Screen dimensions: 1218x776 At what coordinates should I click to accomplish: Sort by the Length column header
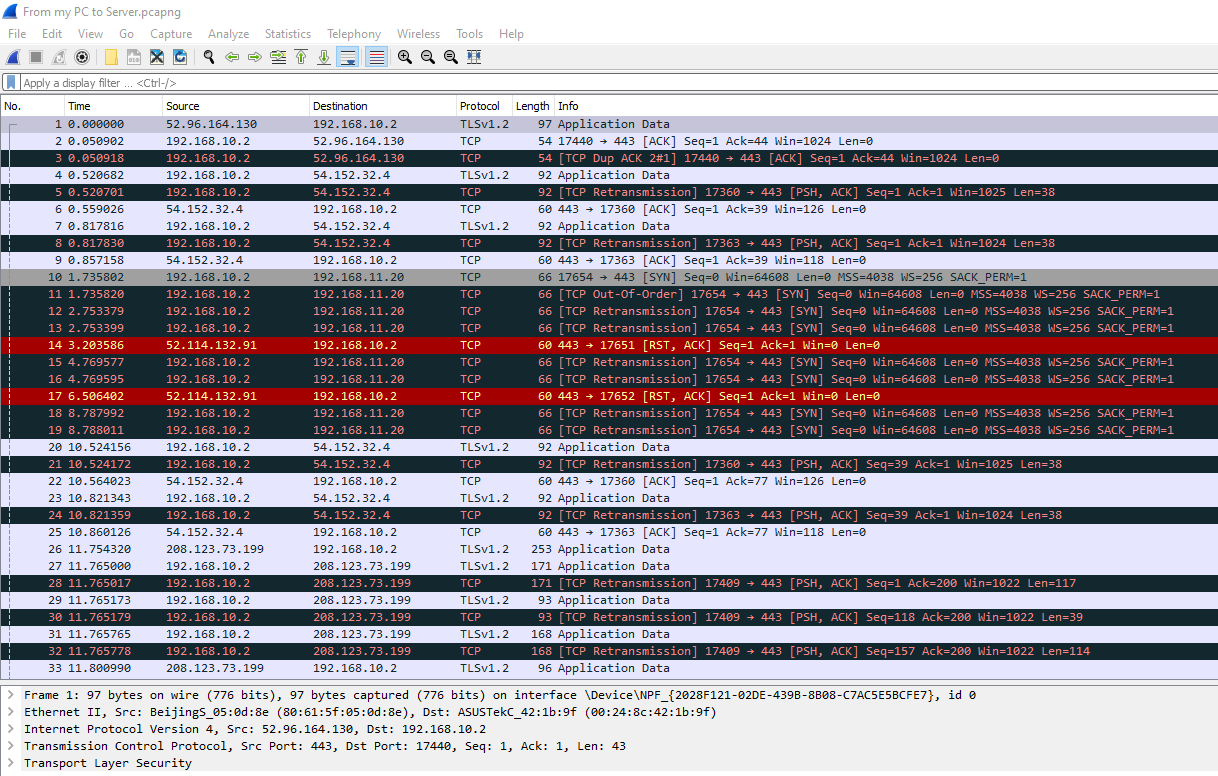[533, 106]
